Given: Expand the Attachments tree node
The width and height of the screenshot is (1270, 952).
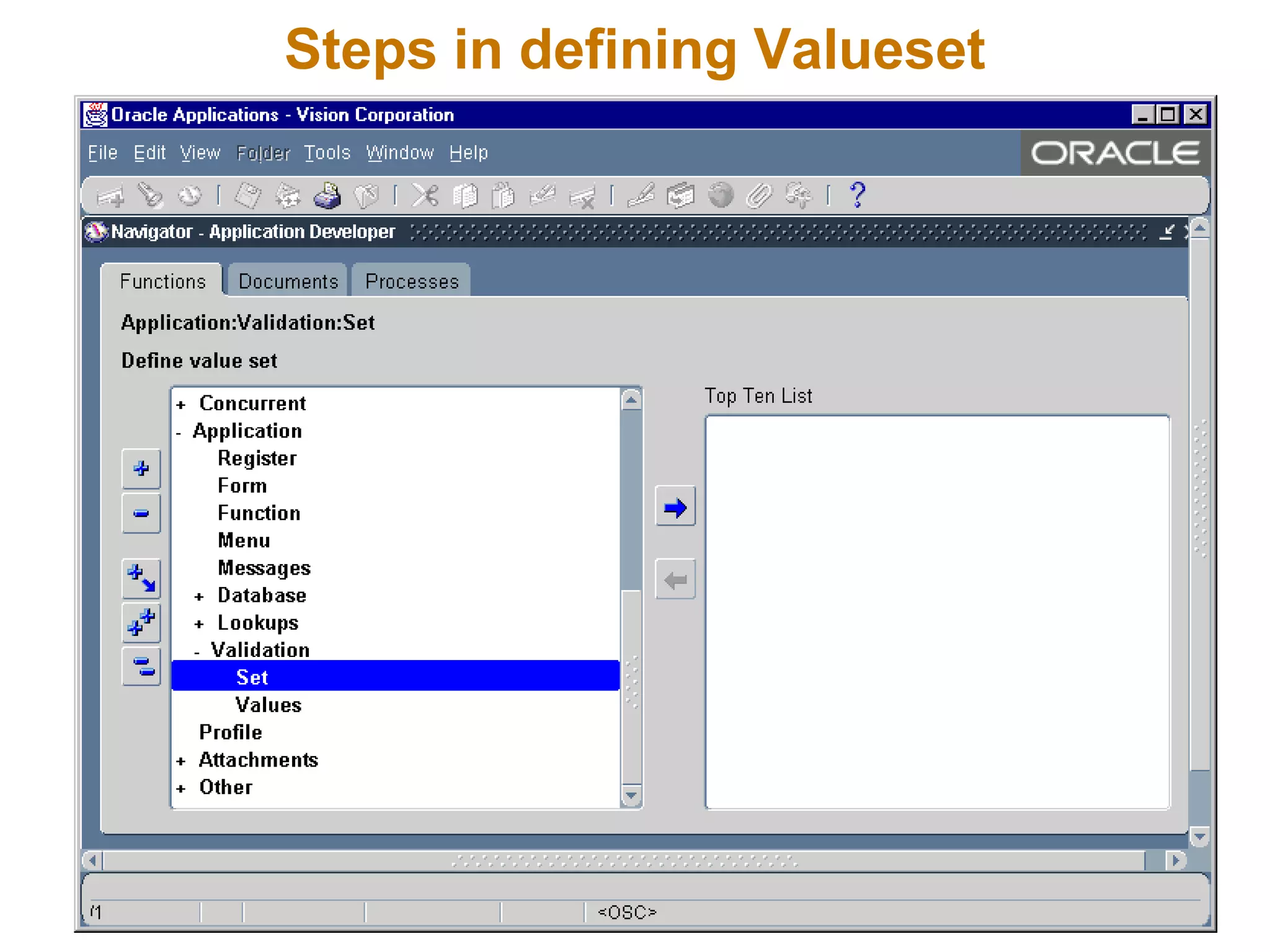Looking at the screenshot, I should tap(181, 761).
